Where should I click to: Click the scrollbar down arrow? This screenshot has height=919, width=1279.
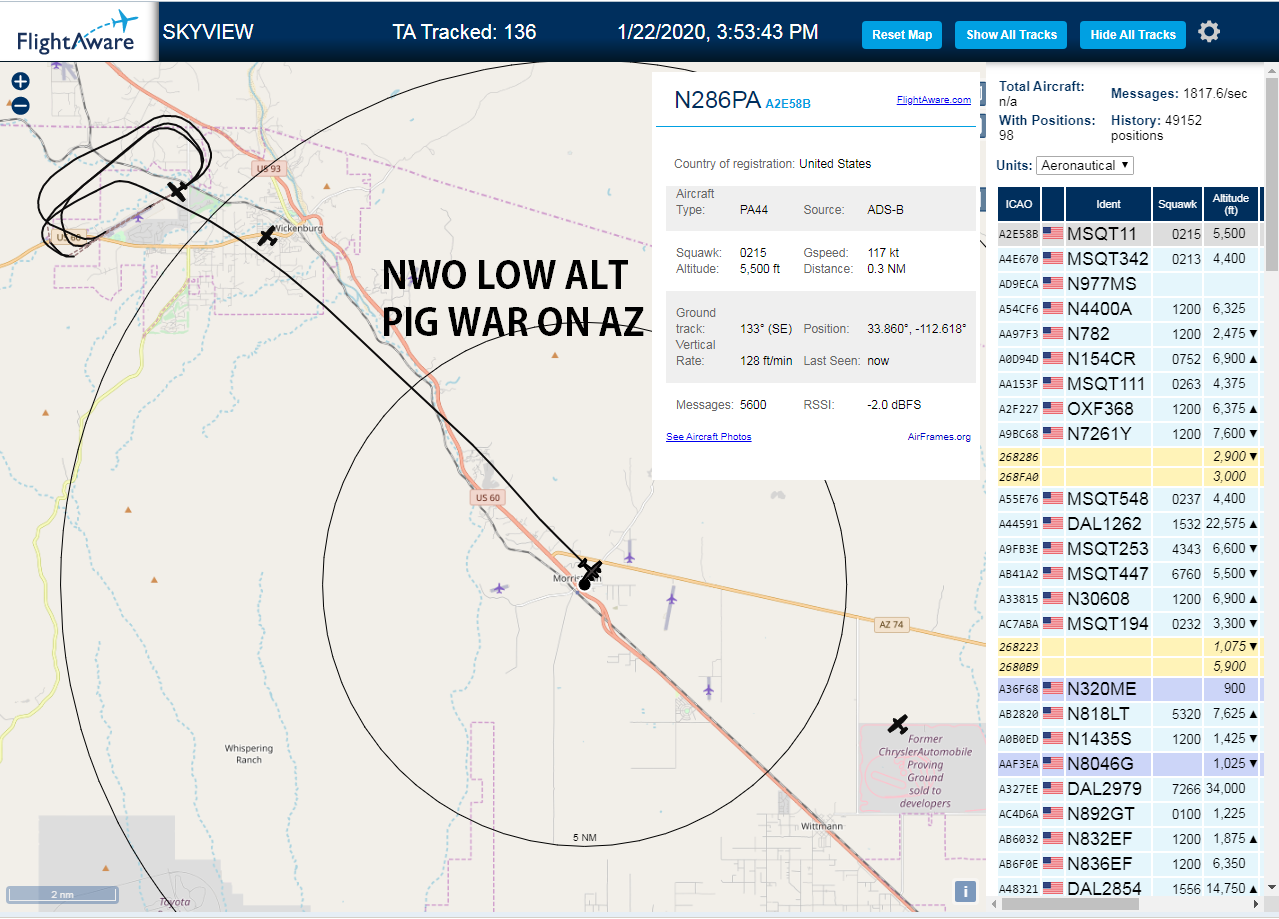click(1272, 887)
